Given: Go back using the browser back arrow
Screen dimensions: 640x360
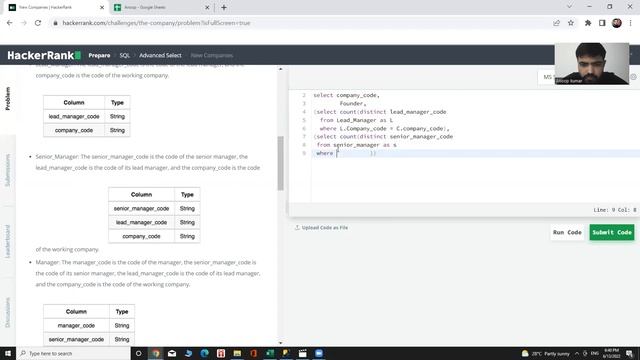Looking at the screenshot, I should 9,23.
